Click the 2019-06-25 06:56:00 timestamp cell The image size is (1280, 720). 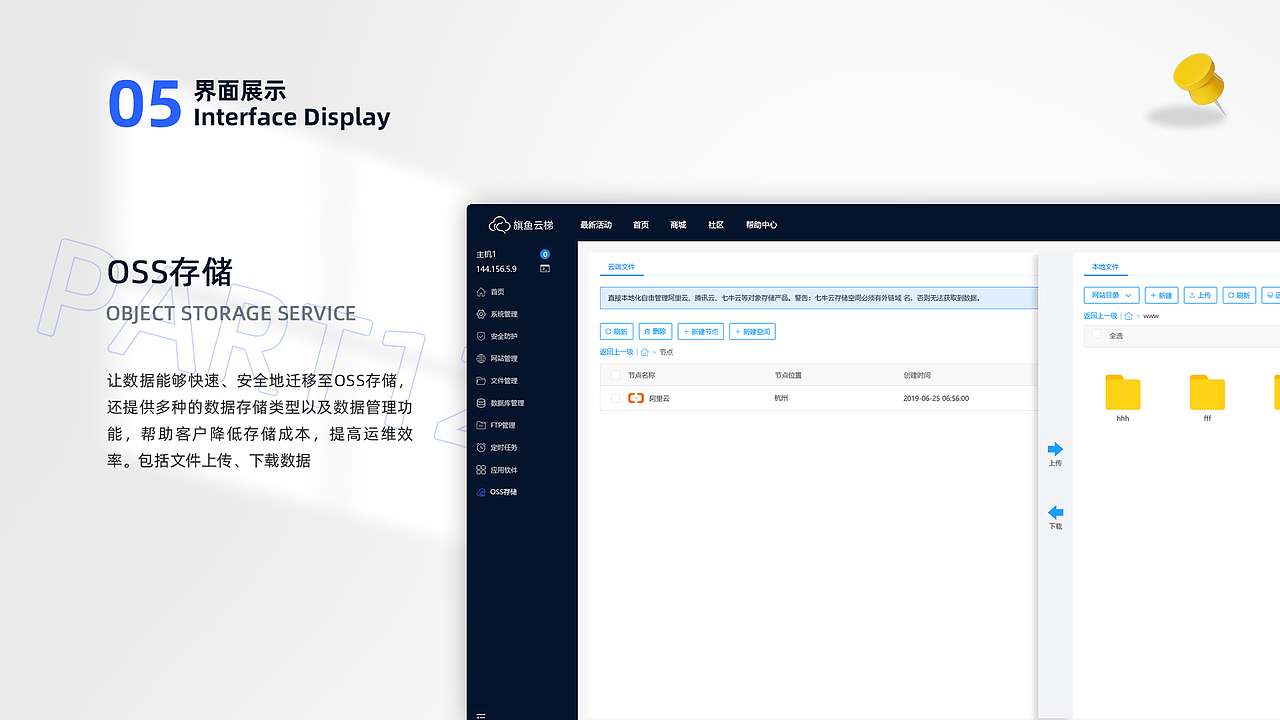[x=936, y=398]
